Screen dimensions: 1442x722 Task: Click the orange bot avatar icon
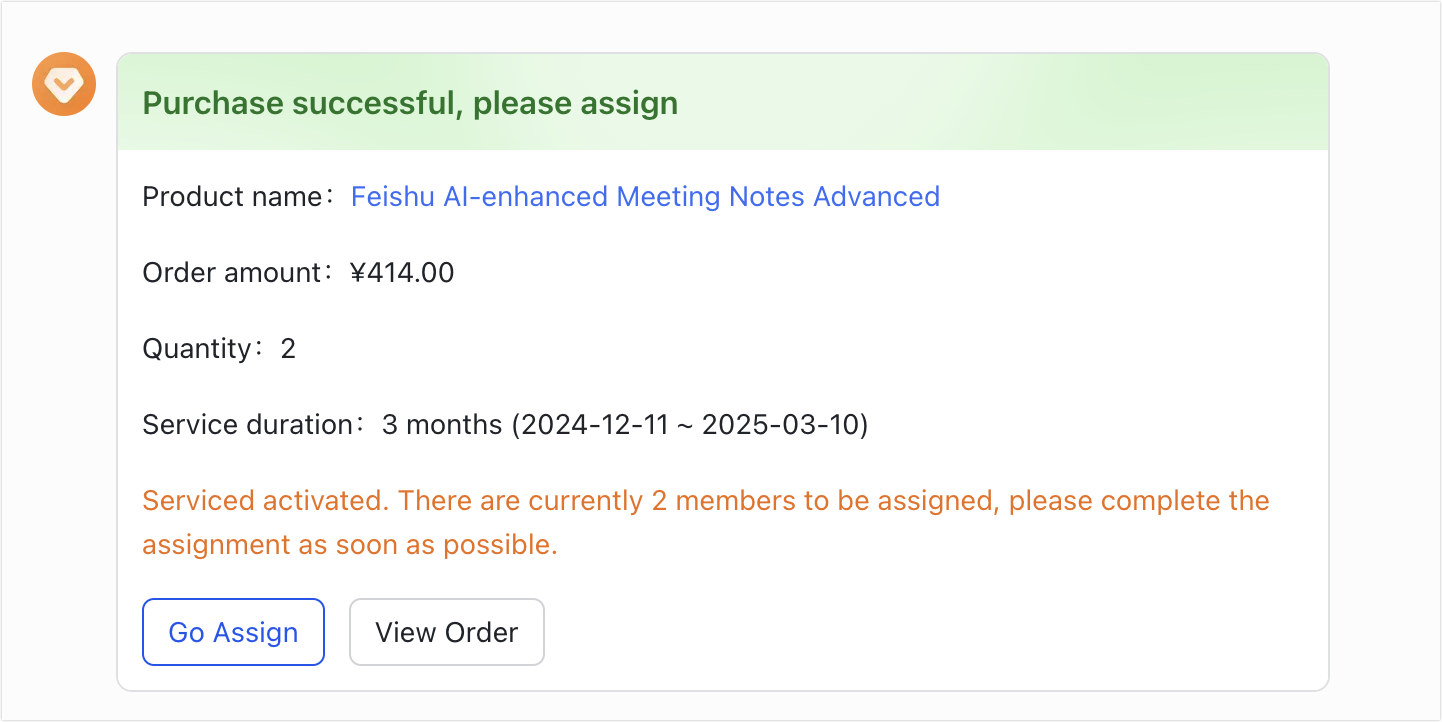tap(64, 84)
